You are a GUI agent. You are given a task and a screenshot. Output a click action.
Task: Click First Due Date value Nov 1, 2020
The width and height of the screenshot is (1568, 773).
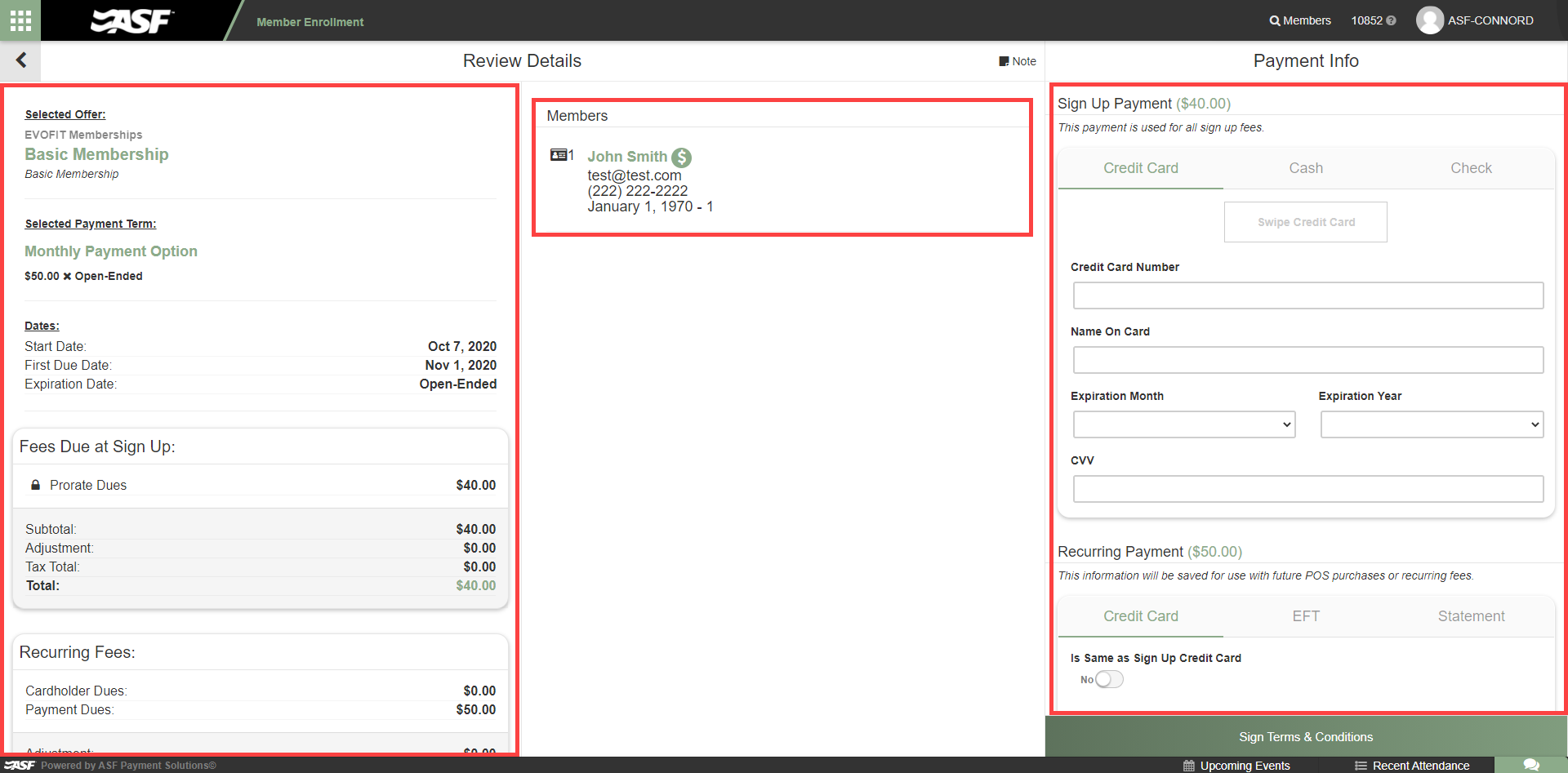click(x=461, y=365)
